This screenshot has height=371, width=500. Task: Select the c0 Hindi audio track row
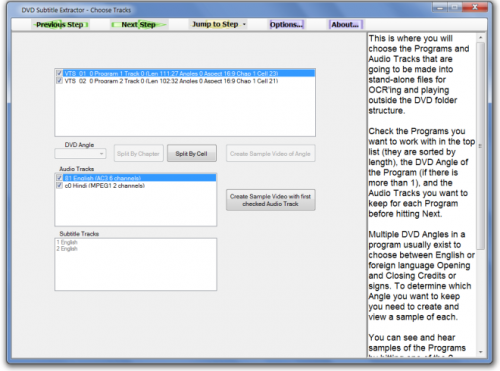(x=136, y=186)
